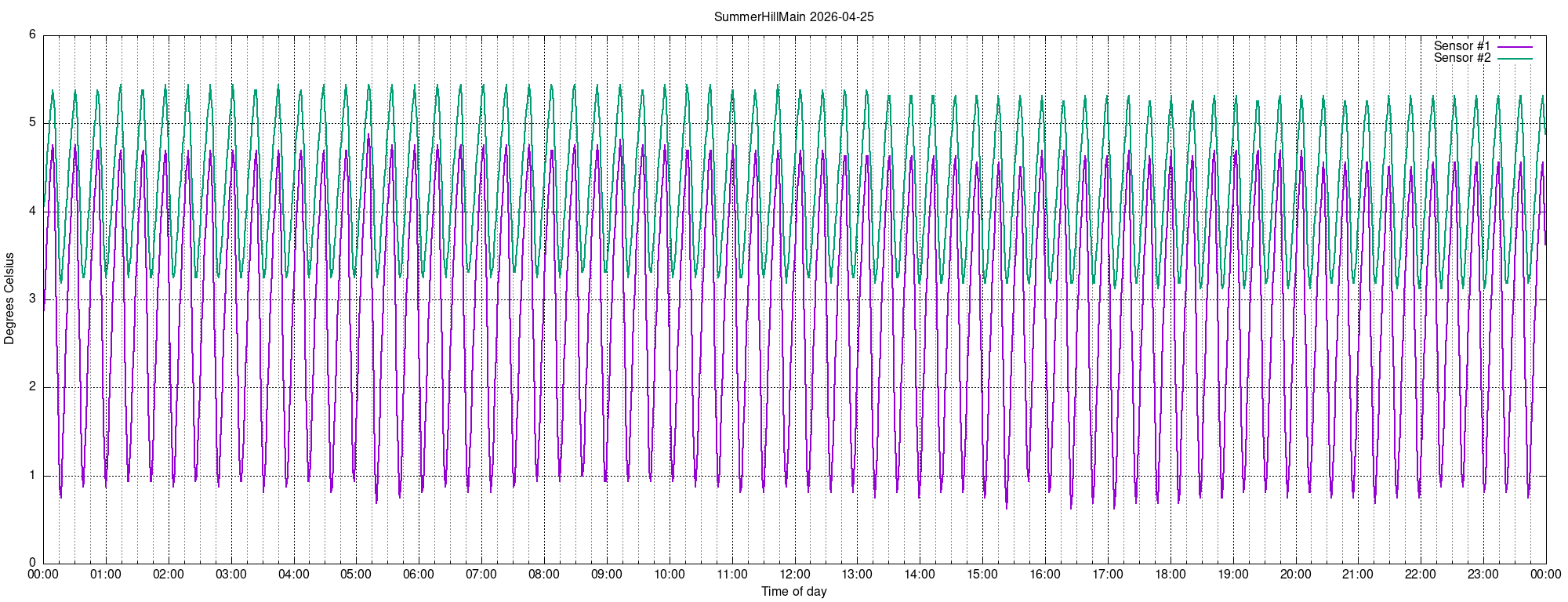The width and height of the screenshot is (1568, 602).
Task: Click the y-axis value 3 label
Action: point(32,299)
